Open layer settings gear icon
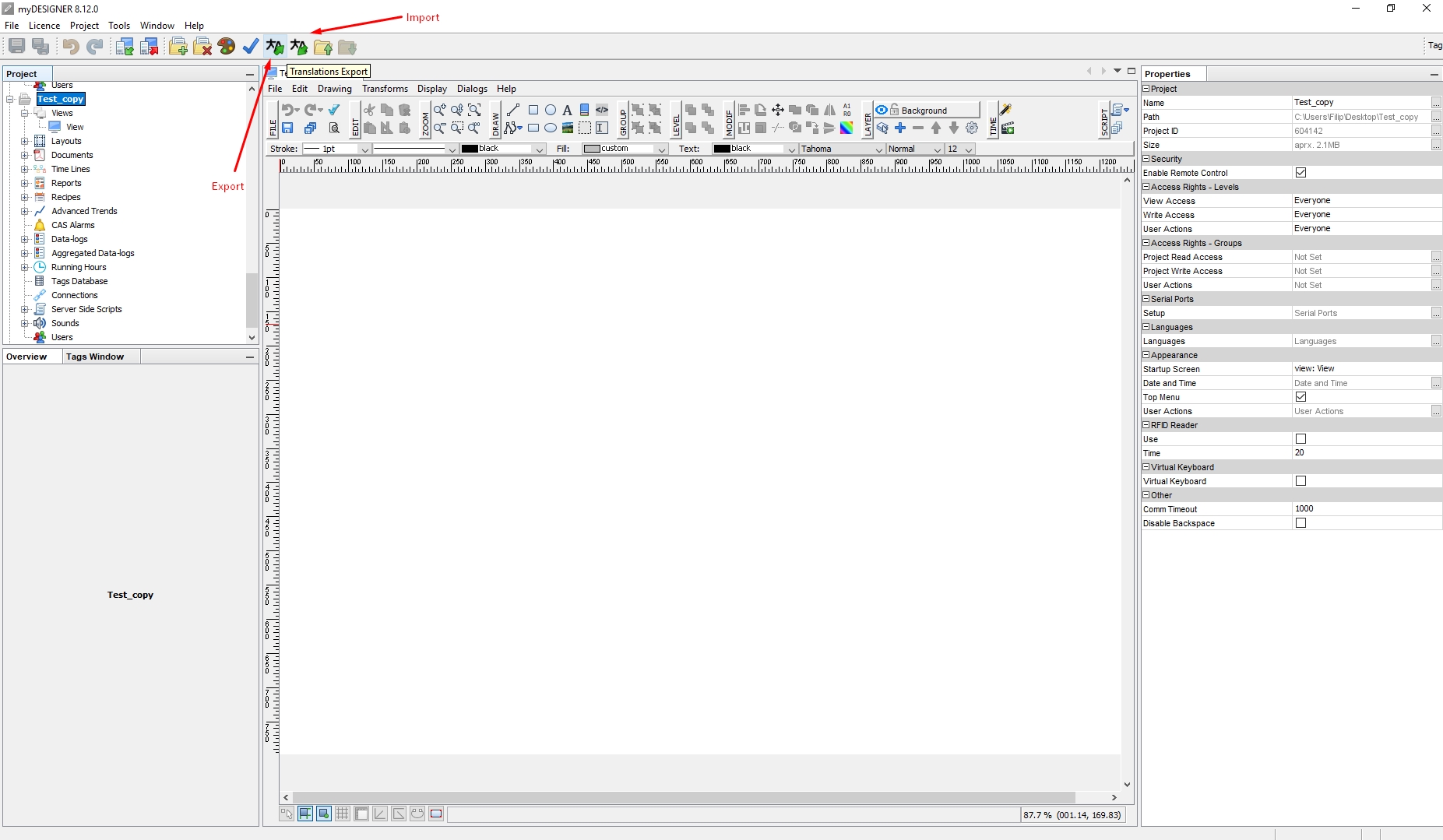 [972, 128]
